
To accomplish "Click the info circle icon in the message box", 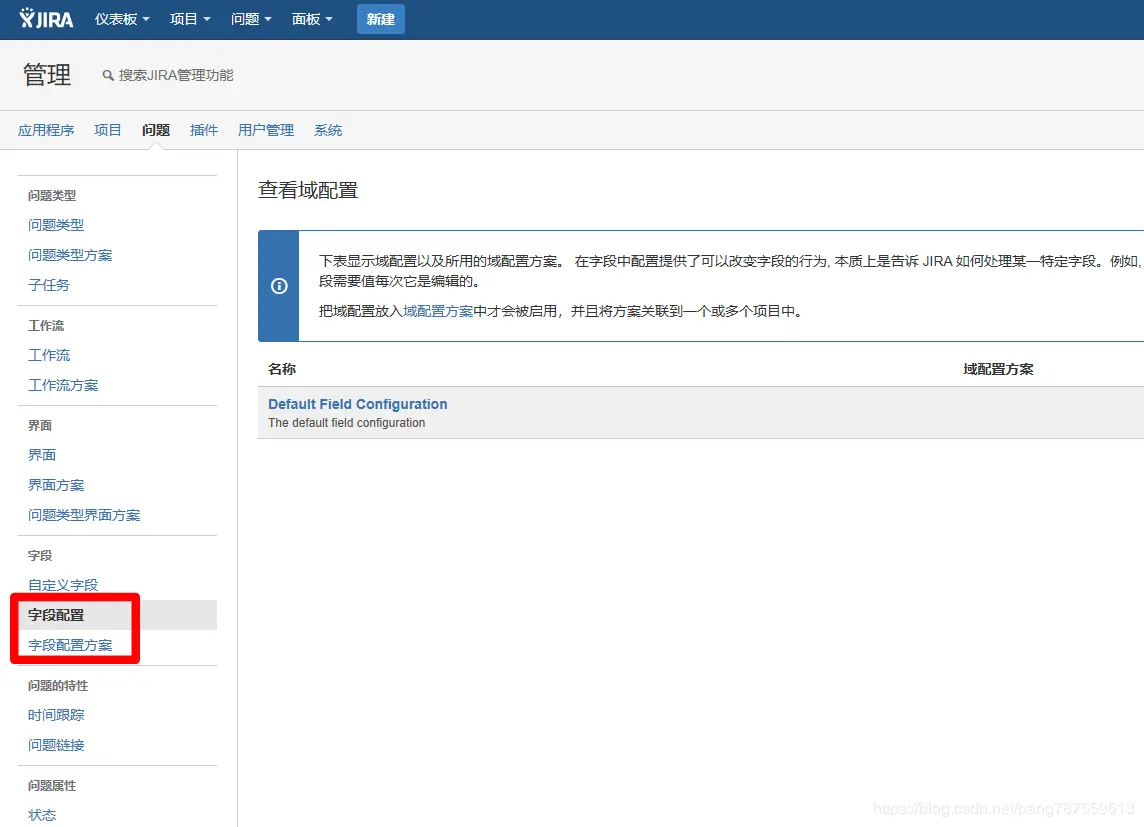I will 279,286.
